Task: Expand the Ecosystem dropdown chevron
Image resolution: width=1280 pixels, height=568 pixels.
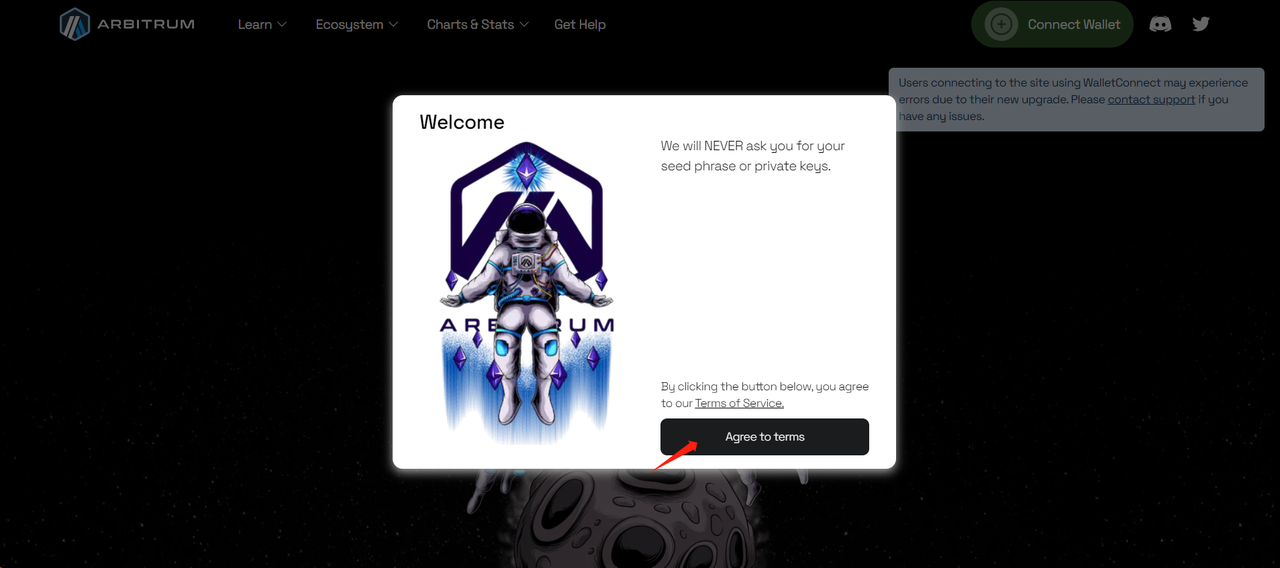Action: (393, 24)
